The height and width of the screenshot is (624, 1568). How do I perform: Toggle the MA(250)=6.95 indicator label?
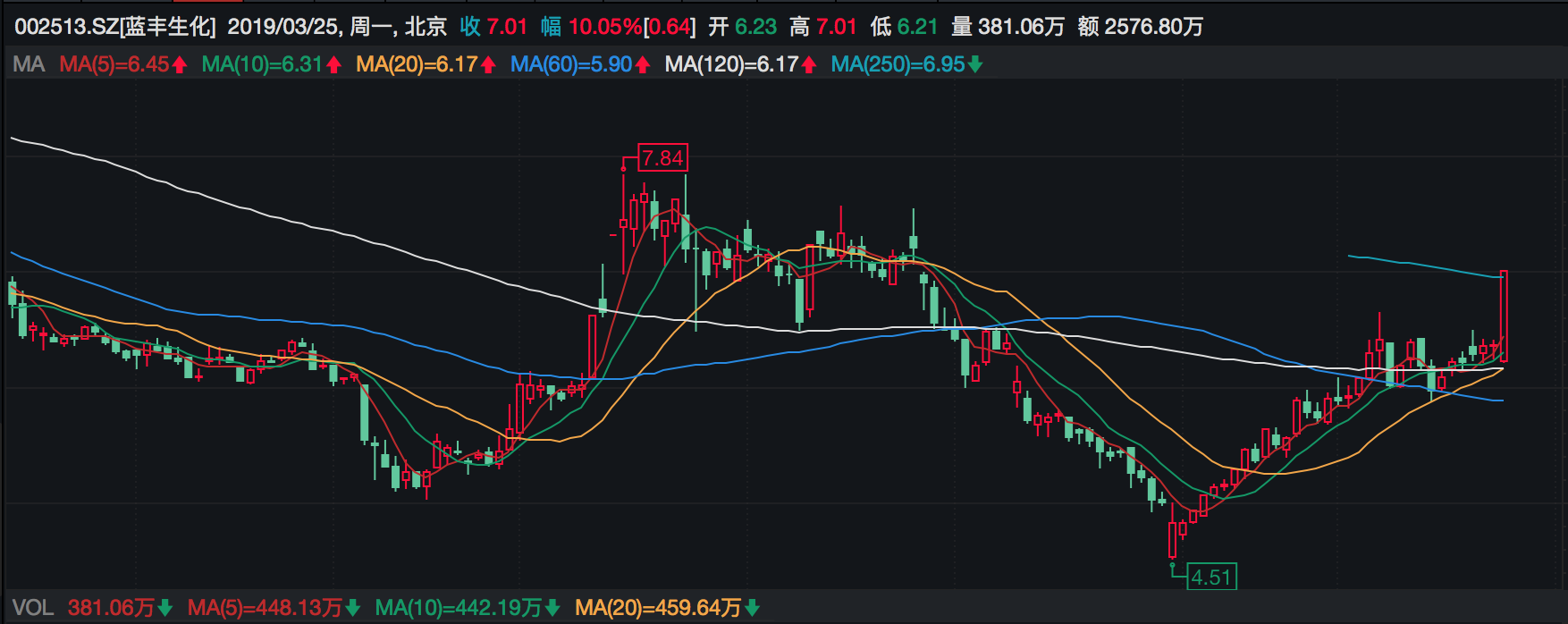coord(898,64)
